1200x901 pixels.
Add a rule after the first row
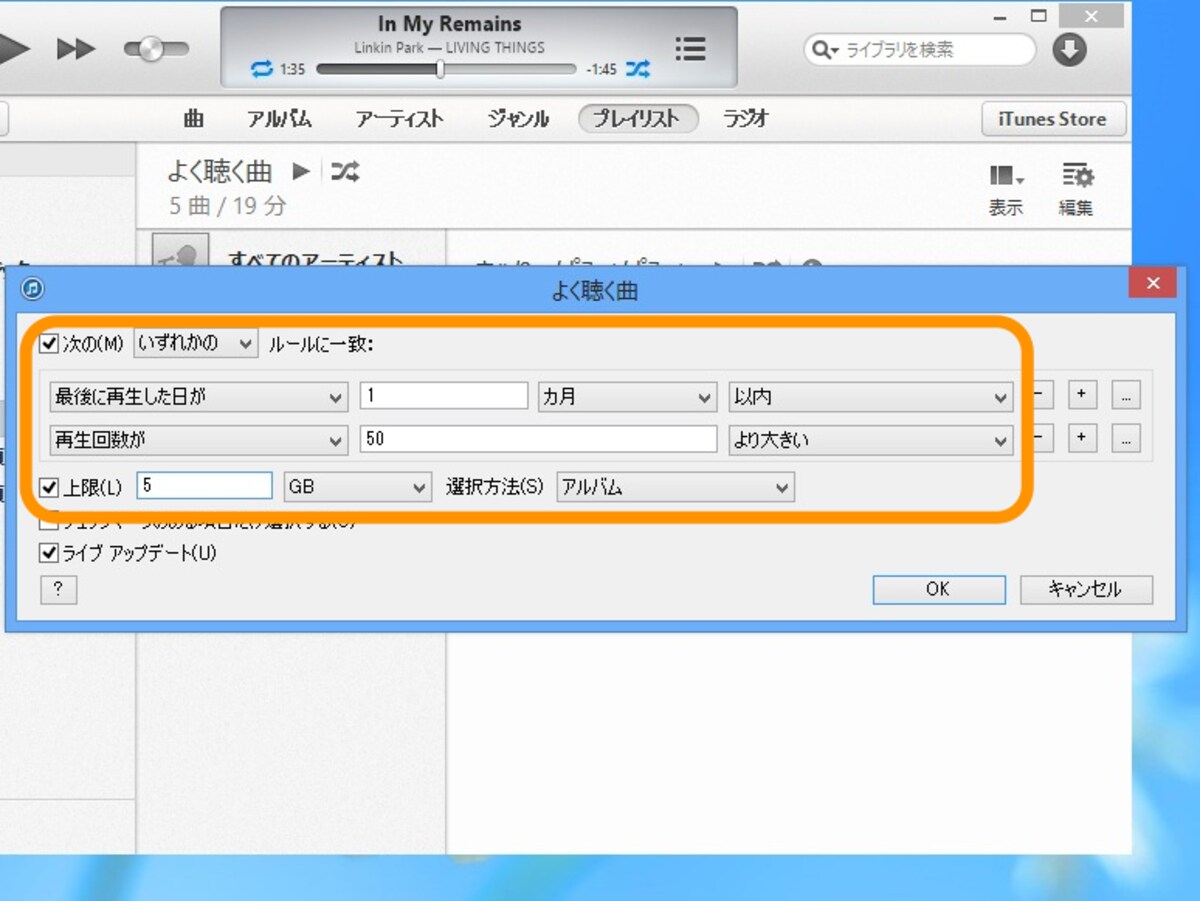1081,396
